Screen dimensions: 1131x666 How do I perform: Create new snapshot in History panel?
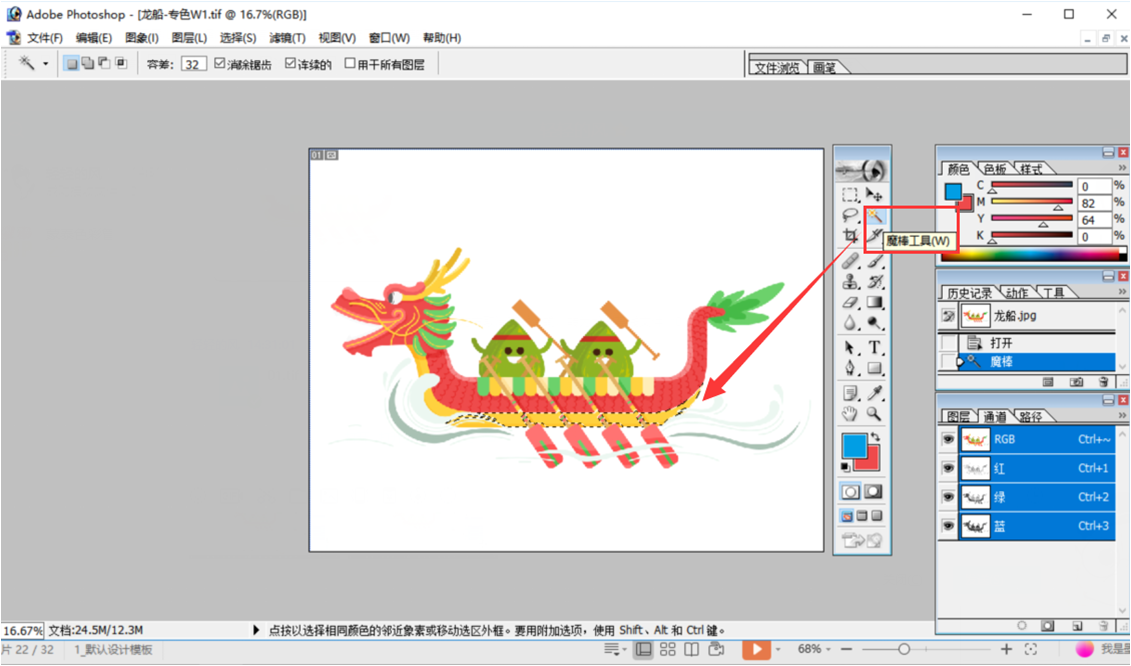[1076, 382]
